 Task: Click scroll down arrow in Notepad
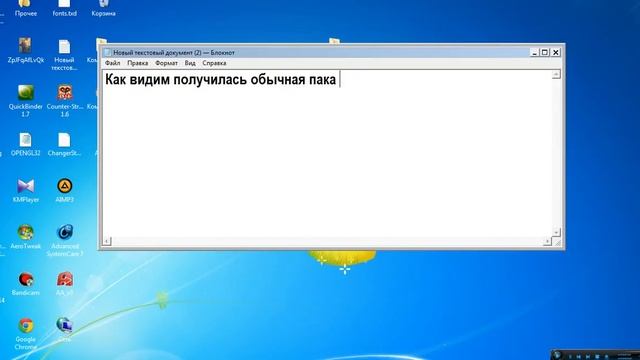556,233
